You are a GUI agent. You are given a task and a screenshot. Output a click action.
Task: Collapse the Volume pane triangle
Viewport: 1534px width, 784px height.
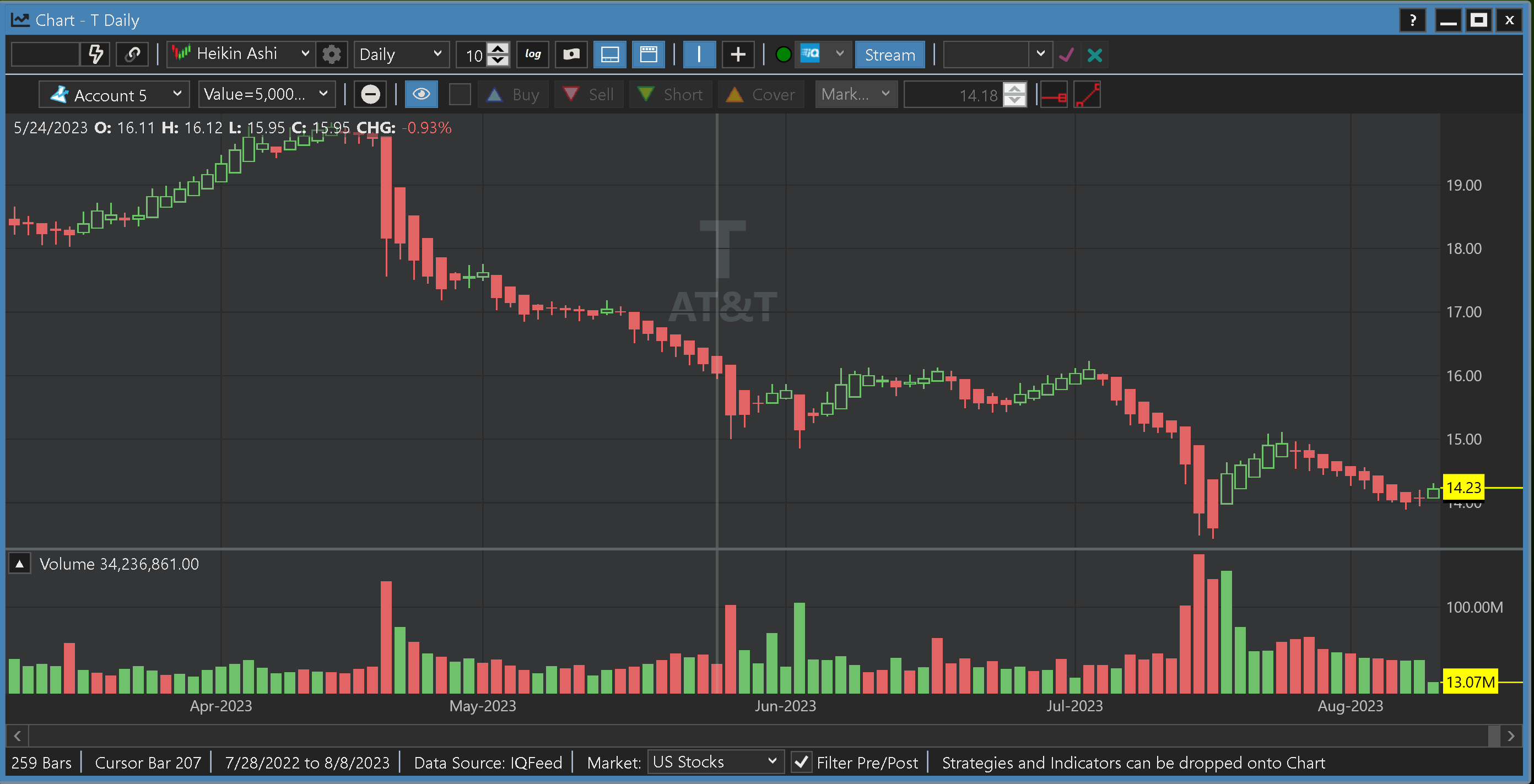tap(20, 563)
